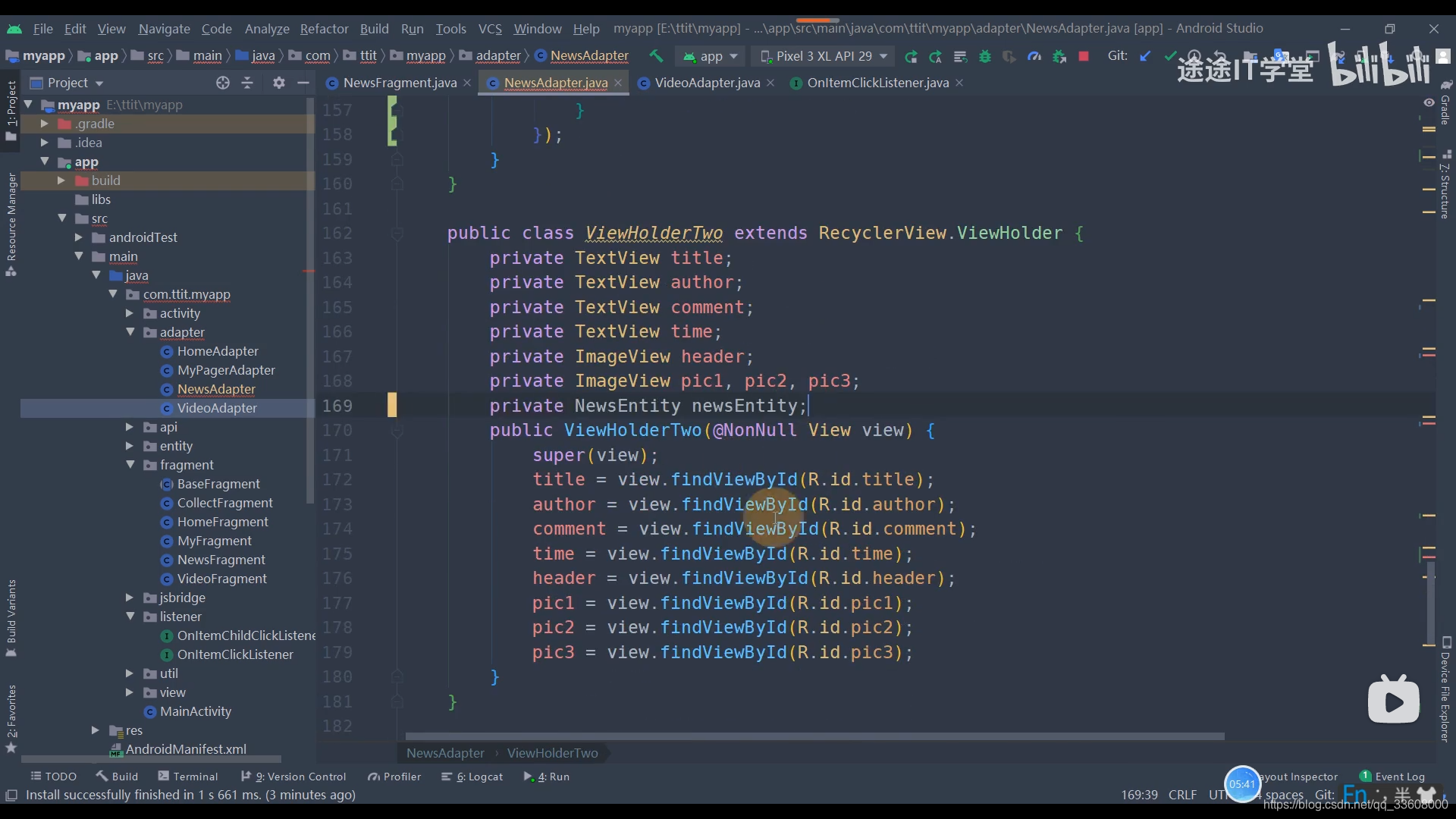Click Git commit green checkmark

click(x=1170, y=56)
